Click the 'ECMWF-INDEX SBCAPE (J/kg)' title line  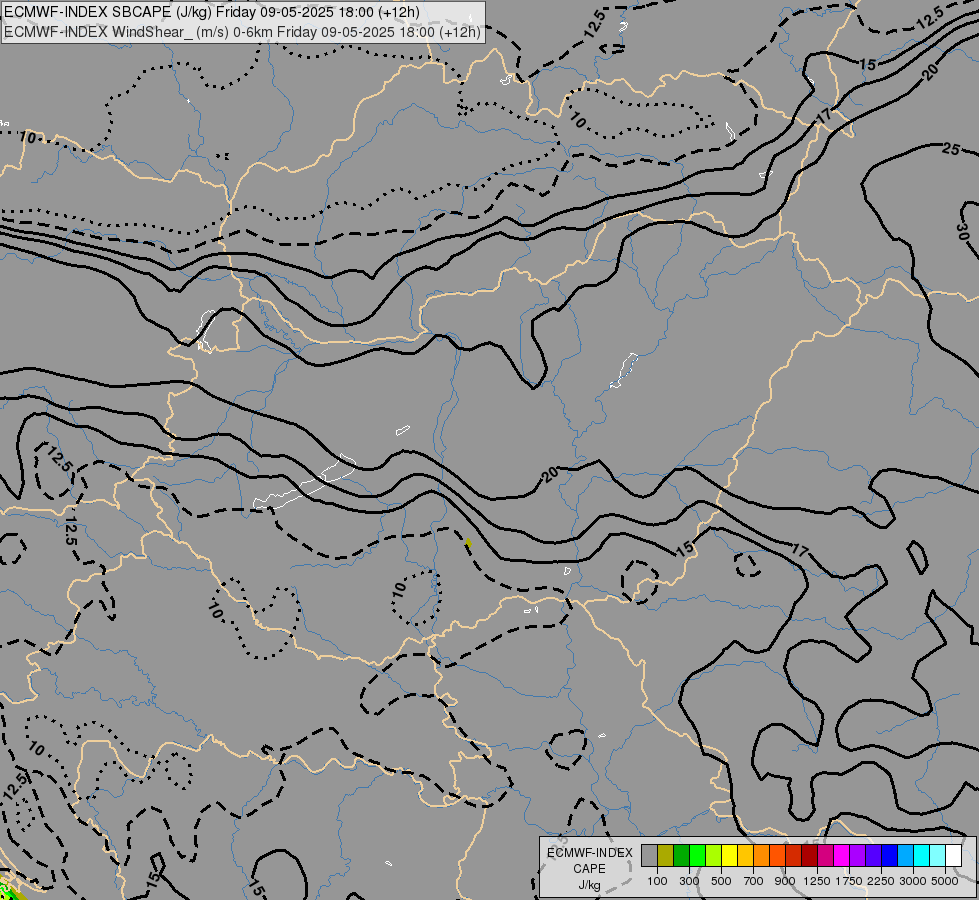point(212,12)
